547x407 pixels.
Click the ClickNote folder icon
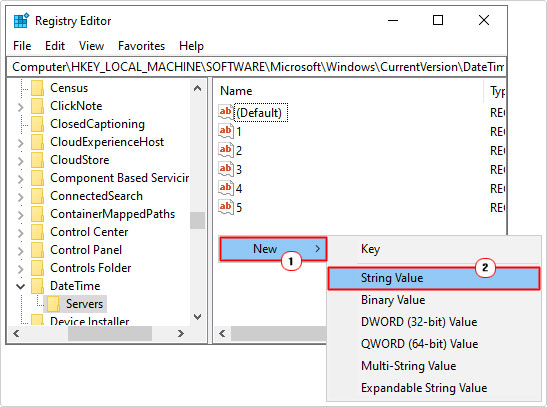37,106
